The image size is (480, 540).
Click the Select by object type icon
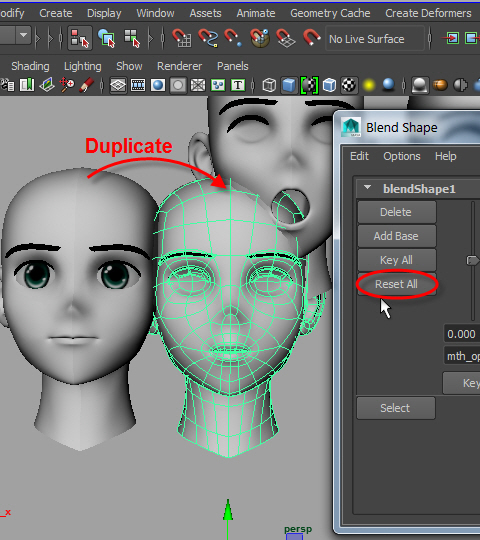pyautogui.click(x=106, y=38)
